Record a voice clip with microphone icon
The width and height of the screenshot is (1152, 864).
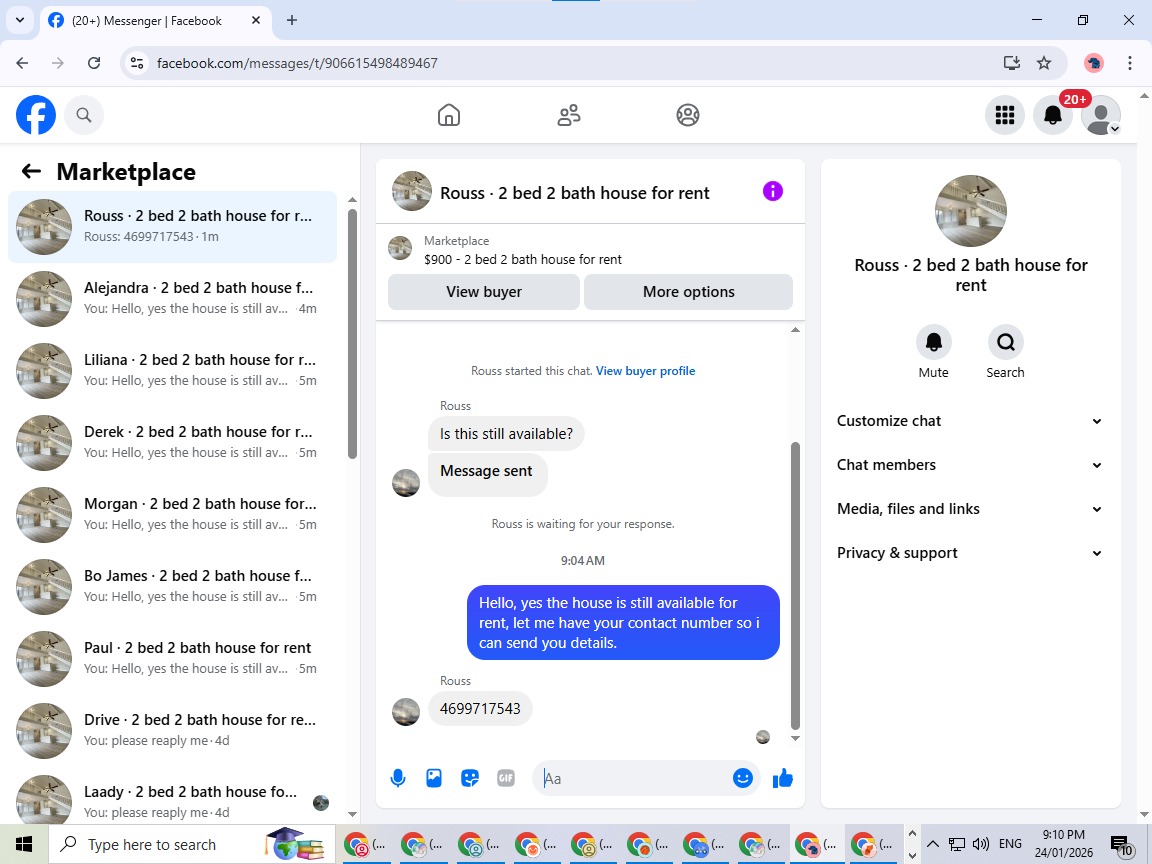tap(398, 778)
